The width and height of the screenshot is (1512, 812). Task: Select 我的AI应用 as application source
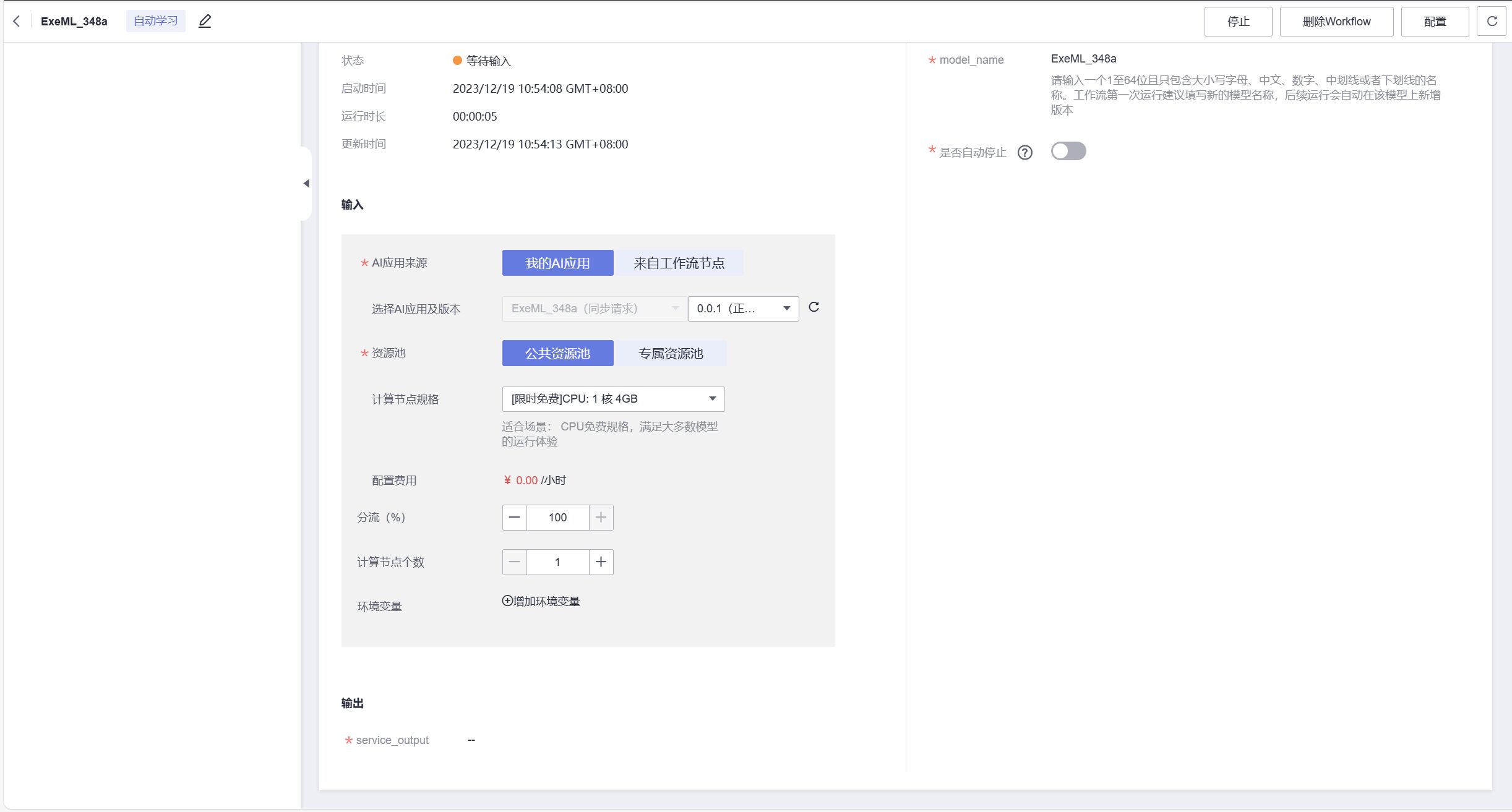557,262
